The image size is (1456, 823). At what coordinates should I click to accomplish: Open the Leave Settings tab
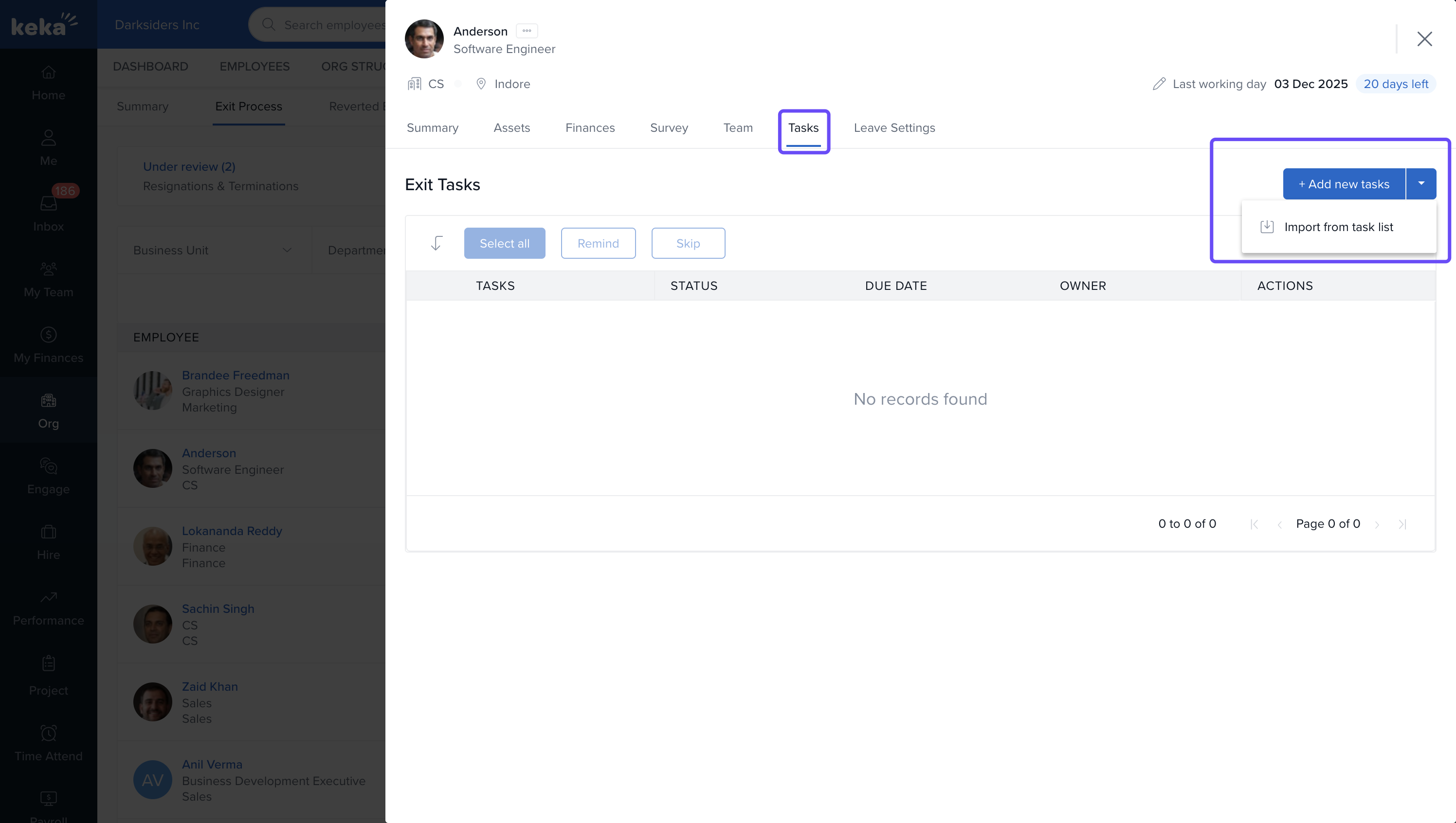(894, 128)
